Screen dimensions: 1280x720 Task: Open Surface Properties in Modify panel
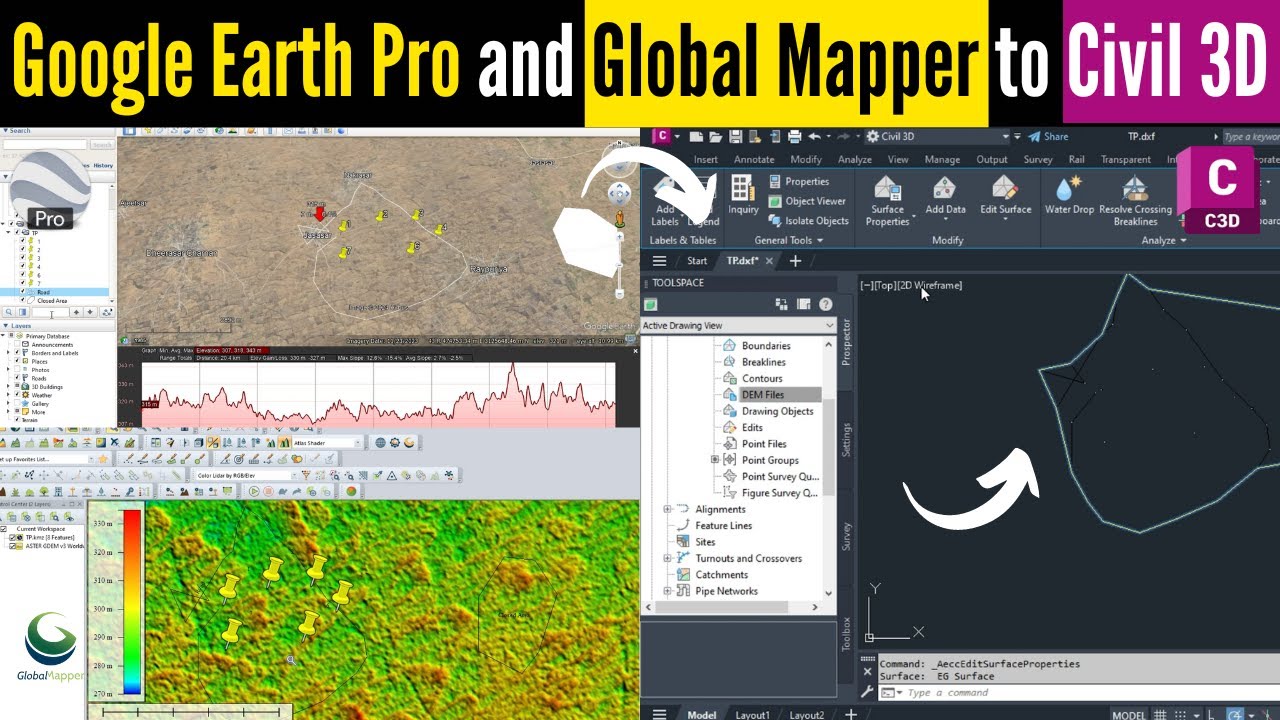[x=887, y=200]
